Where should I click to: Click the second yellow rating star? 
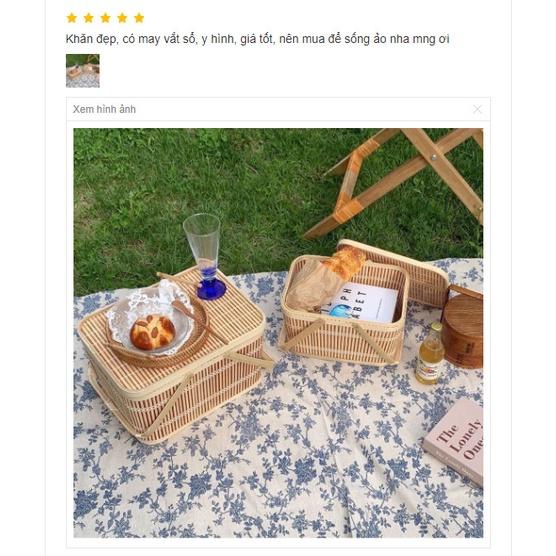coord(89,18)
